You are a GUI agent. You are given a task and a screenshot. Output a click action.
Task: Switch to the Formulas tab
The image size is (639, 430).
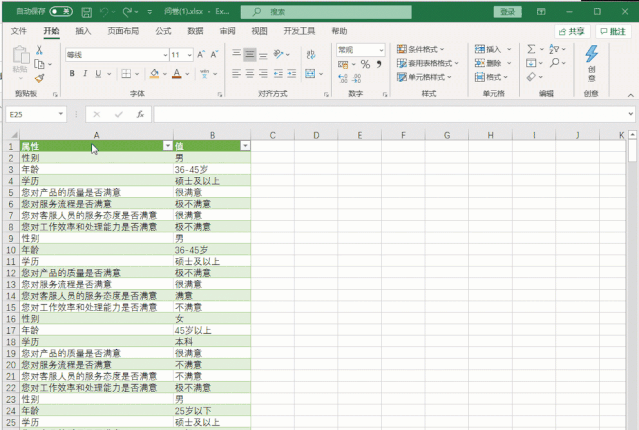coord(163,31)
